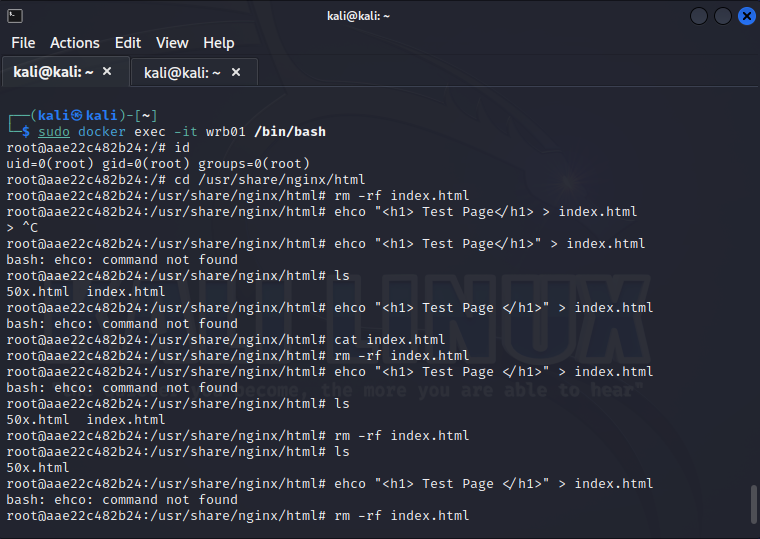The width and height of the screenshot is (760, 539).
Task: Click the terminal scrollbar handle
Action: [754, 504]
